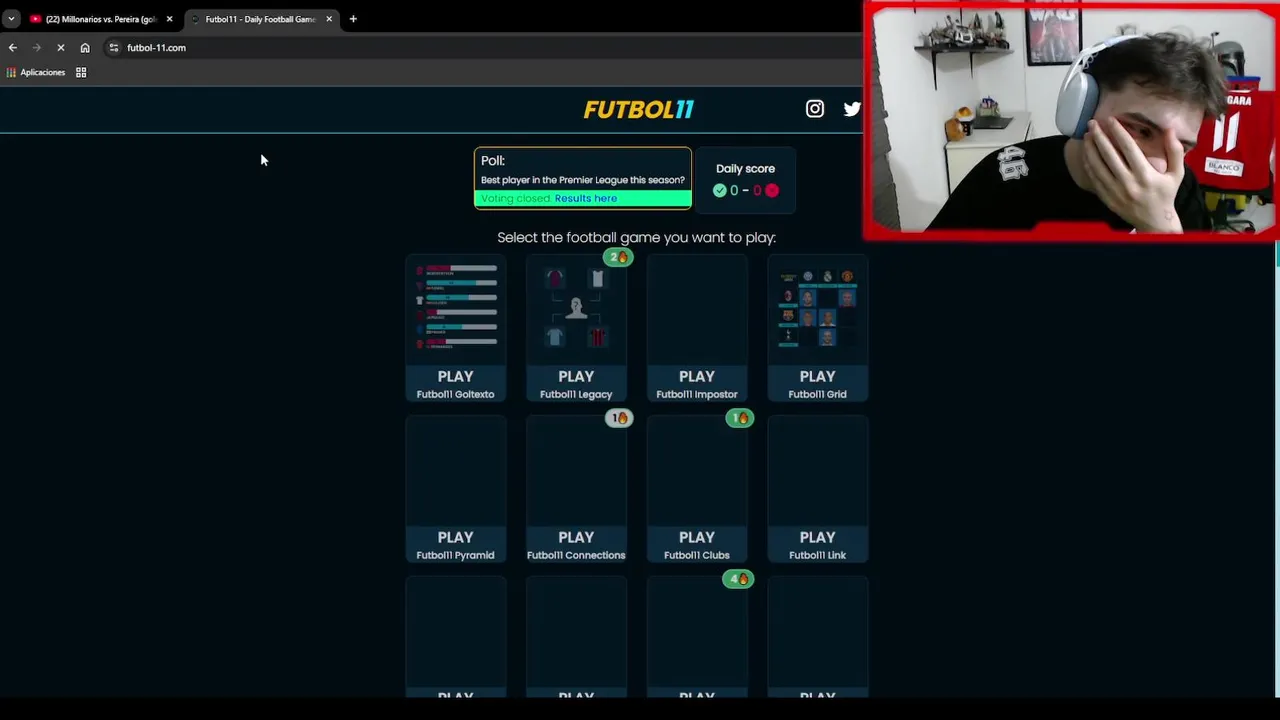Open the Futbol11 Grid thumbnail image
1280x720 pixels.
[817, 307]
